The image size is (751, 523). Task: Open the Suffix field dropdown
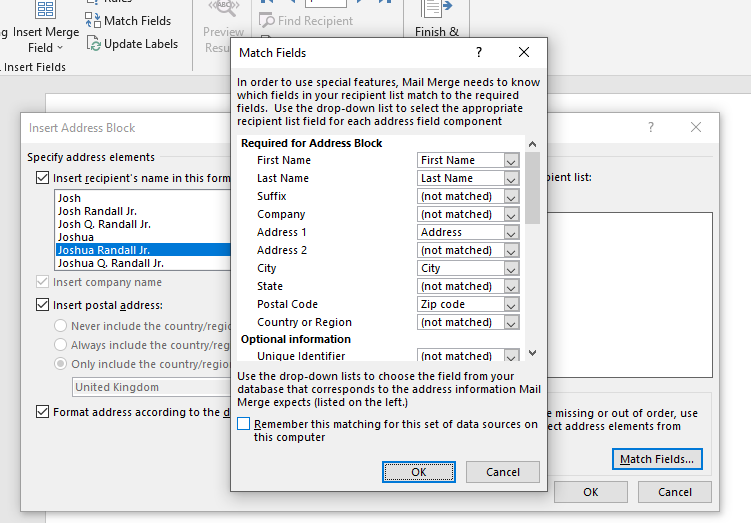[x=511, y=197]
